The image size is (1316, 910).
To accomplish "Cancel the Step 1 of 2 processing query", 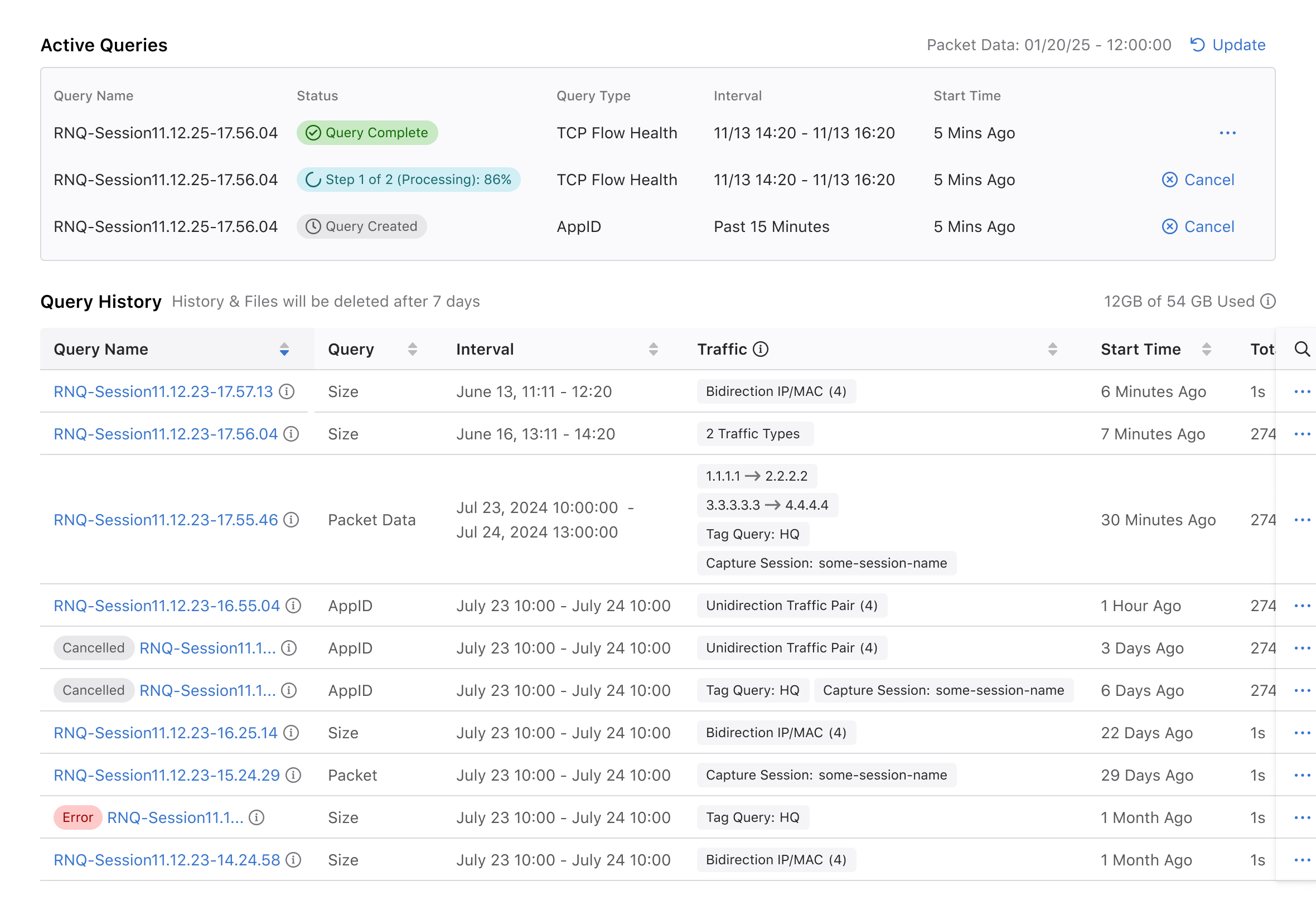I will pos(1198,180).
